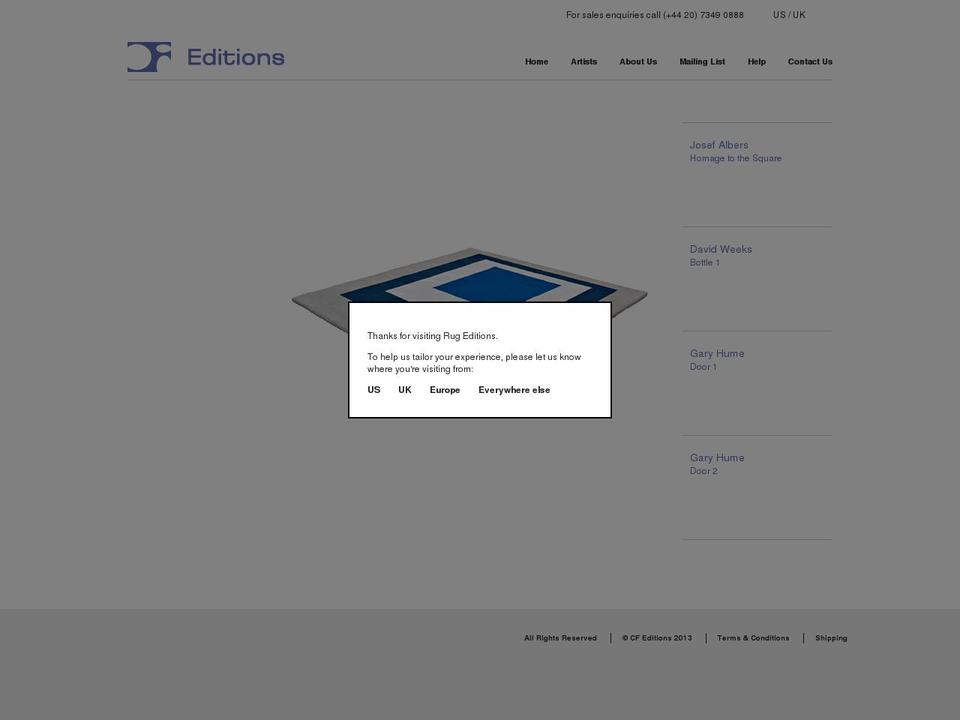This screenshot has width=960, height=720.
Task: Open the Home page
Action: pyautogui.click(x=536, y=61)
